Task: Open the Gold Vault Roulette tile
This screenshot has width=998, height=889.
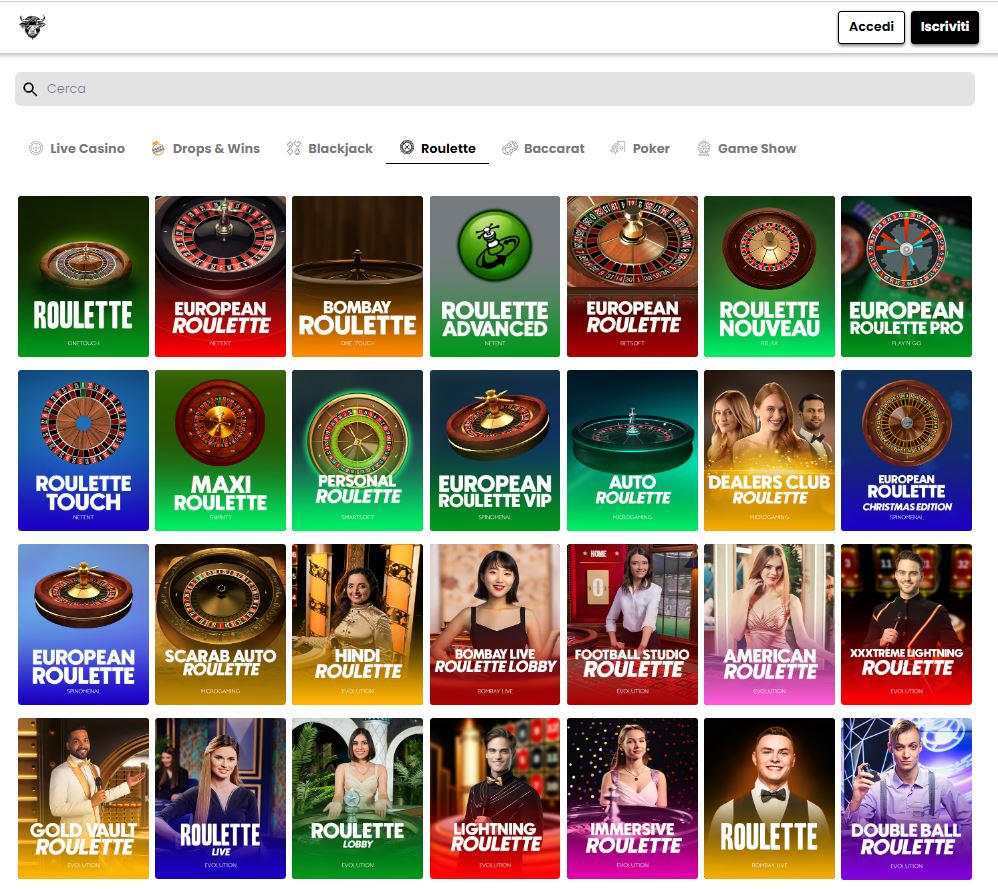Action: click(83, 799)
